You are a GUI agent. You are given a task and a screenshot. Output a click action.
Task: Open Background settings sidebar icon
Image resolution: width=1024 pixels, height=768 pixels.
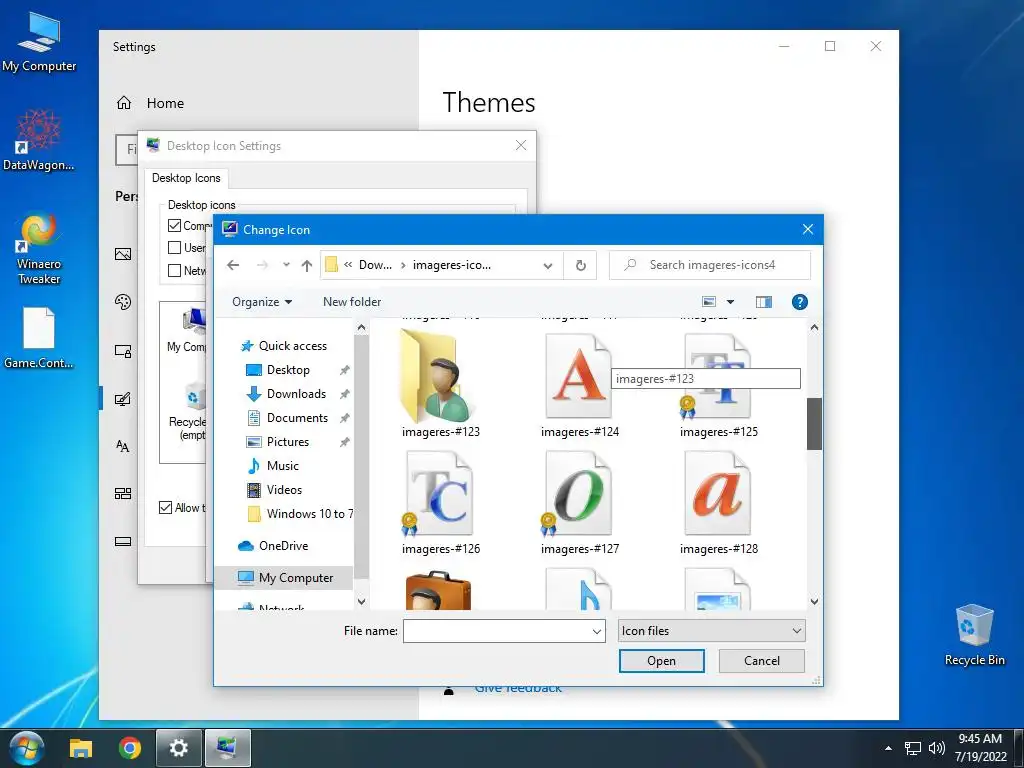pos(123,254)
